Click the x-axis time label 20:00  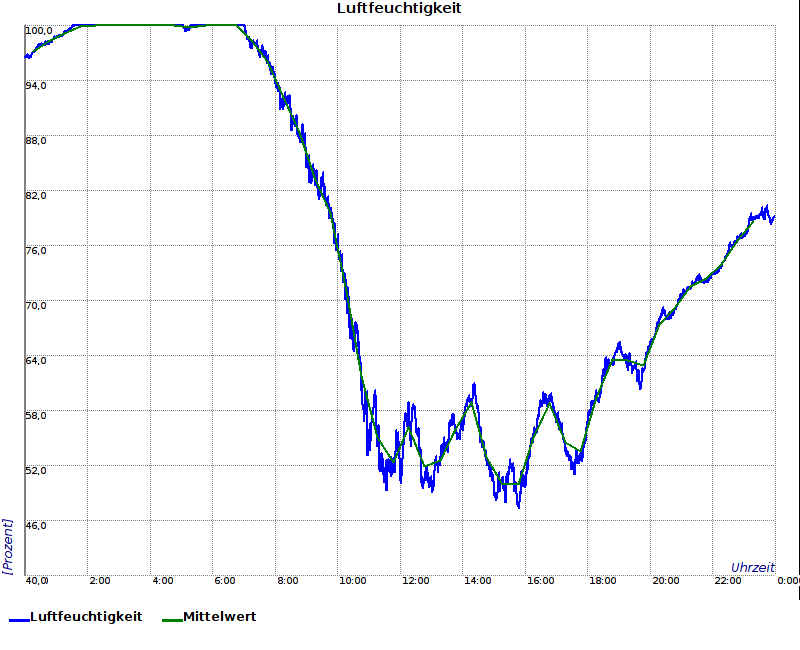[666, 581]
